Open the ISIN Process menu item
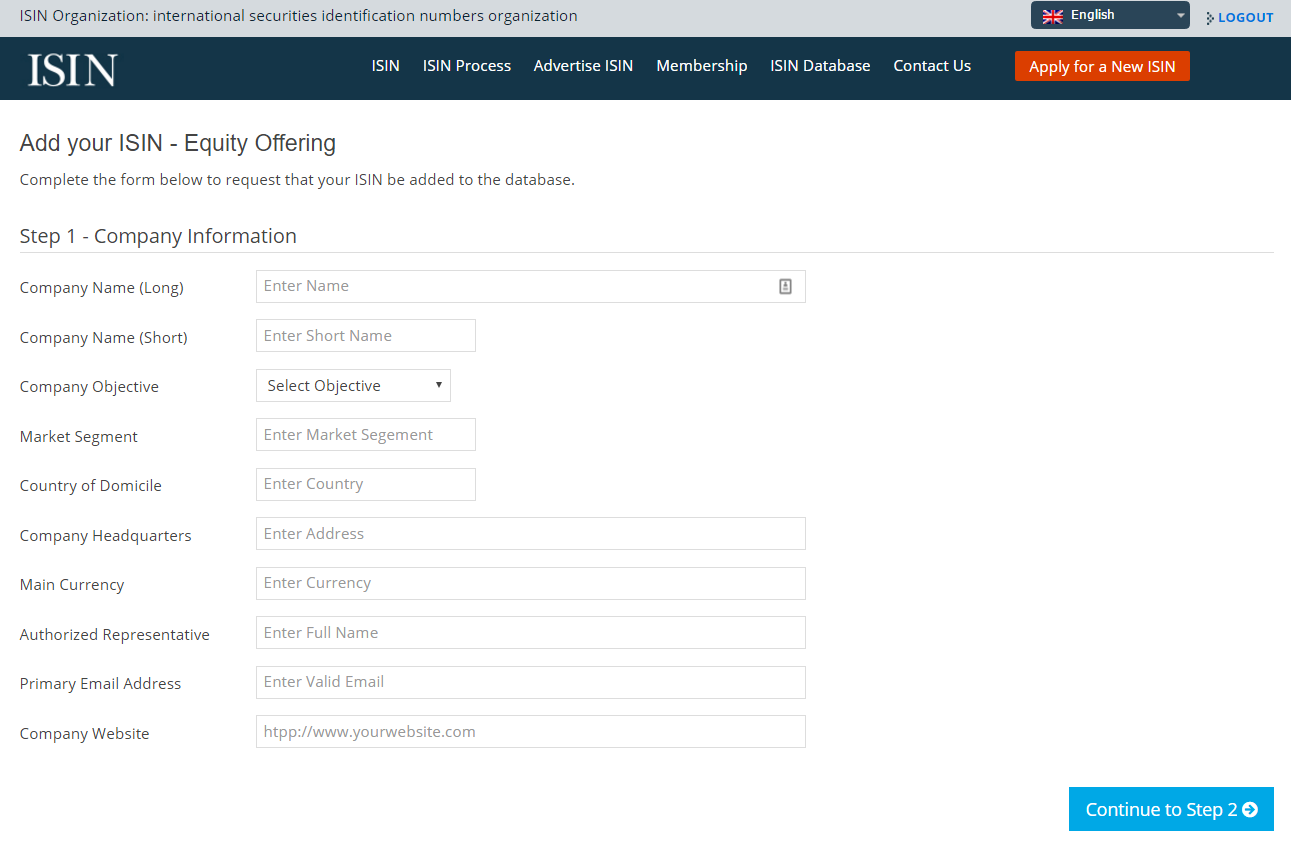 pyautogui.click(x=467, y=66)
